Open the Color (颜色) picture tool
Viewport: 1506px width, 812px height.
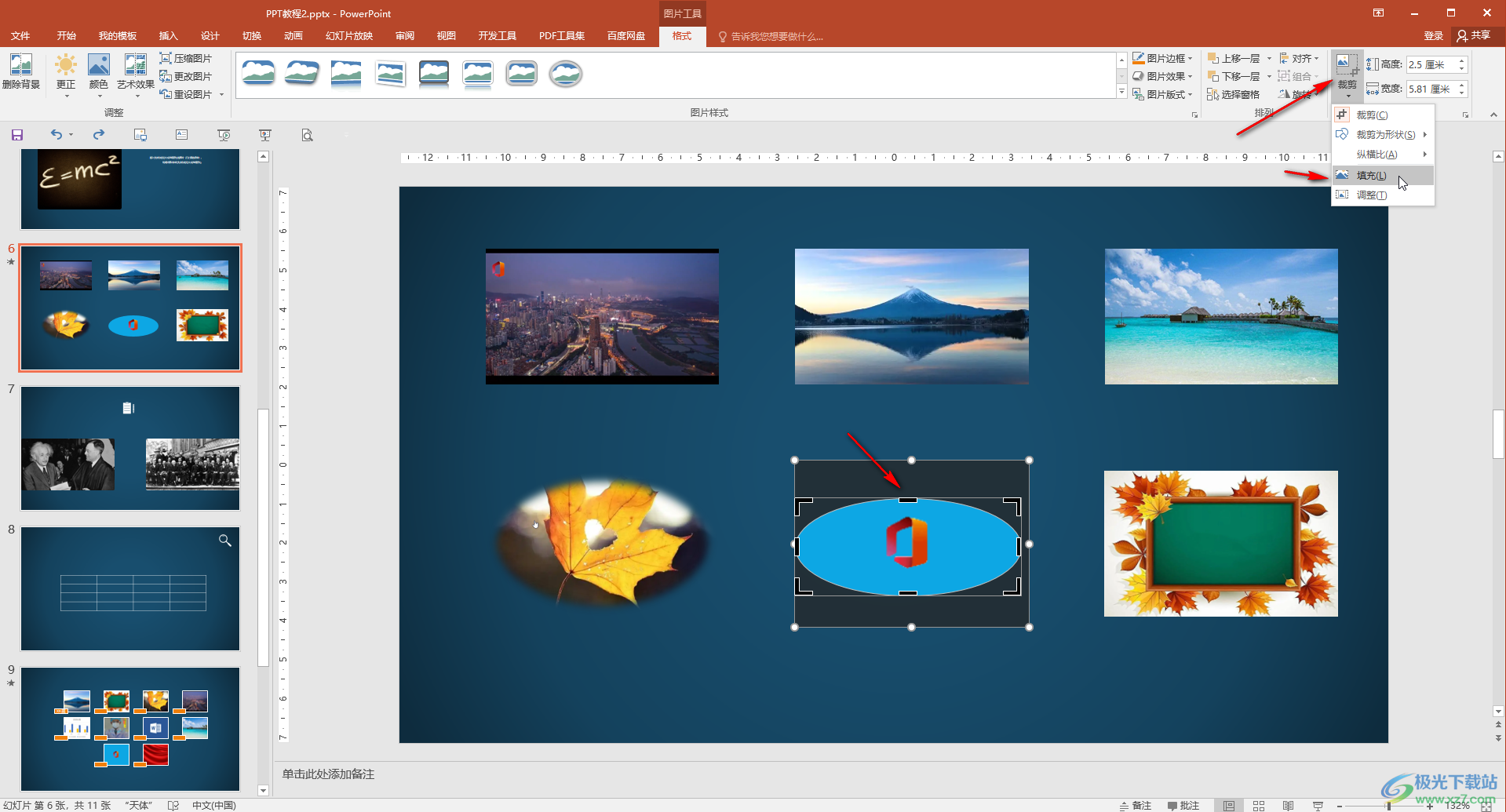click(99, 75)
